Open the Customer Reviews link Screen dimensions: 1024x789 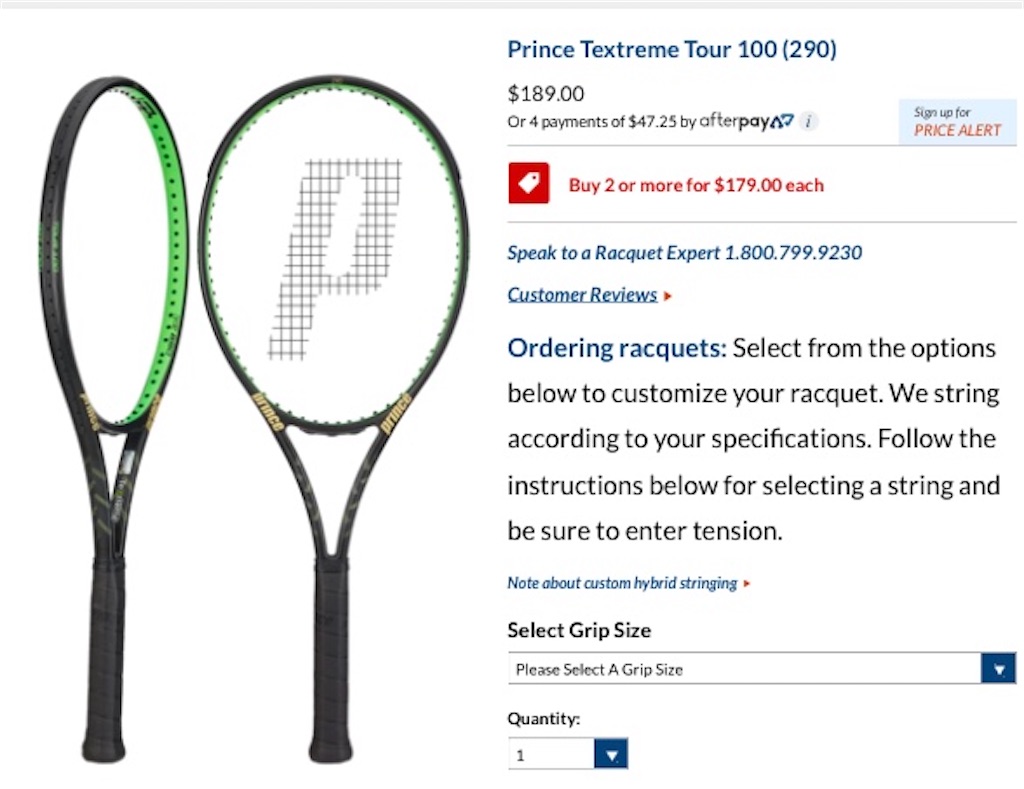582,295
